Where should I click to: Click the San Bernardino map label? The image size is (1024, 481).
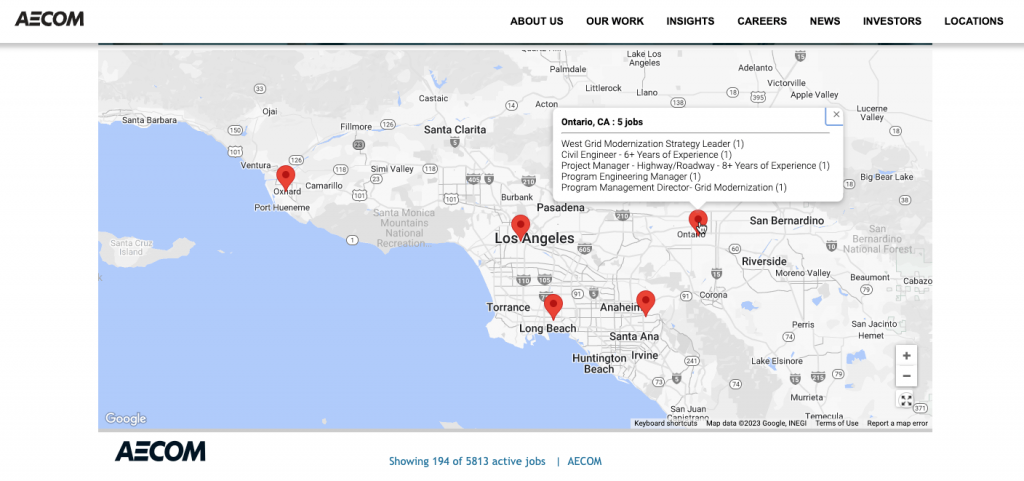click(786, 221)
